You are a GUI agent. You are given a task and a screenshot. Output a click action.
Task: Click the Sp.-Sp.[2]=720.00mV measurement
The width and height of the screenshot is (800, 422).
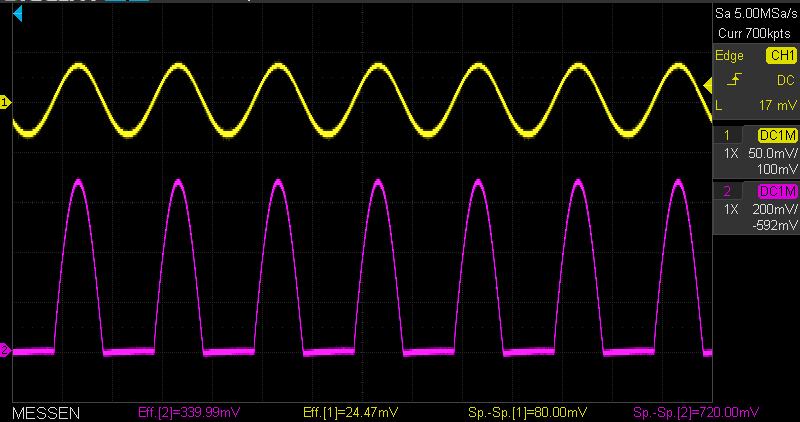coord(696,412)
